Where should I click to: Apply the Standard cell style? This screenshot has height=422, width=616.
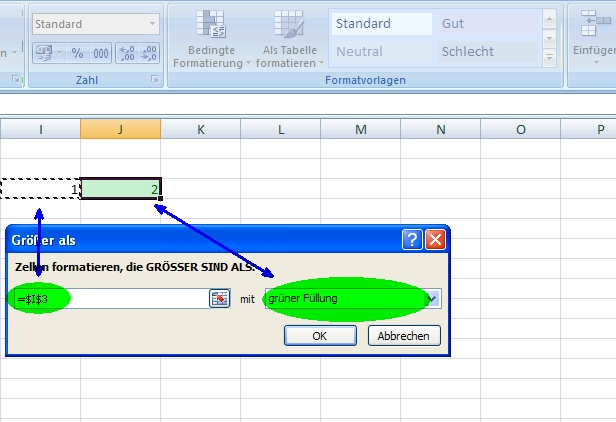click(381, 24)
